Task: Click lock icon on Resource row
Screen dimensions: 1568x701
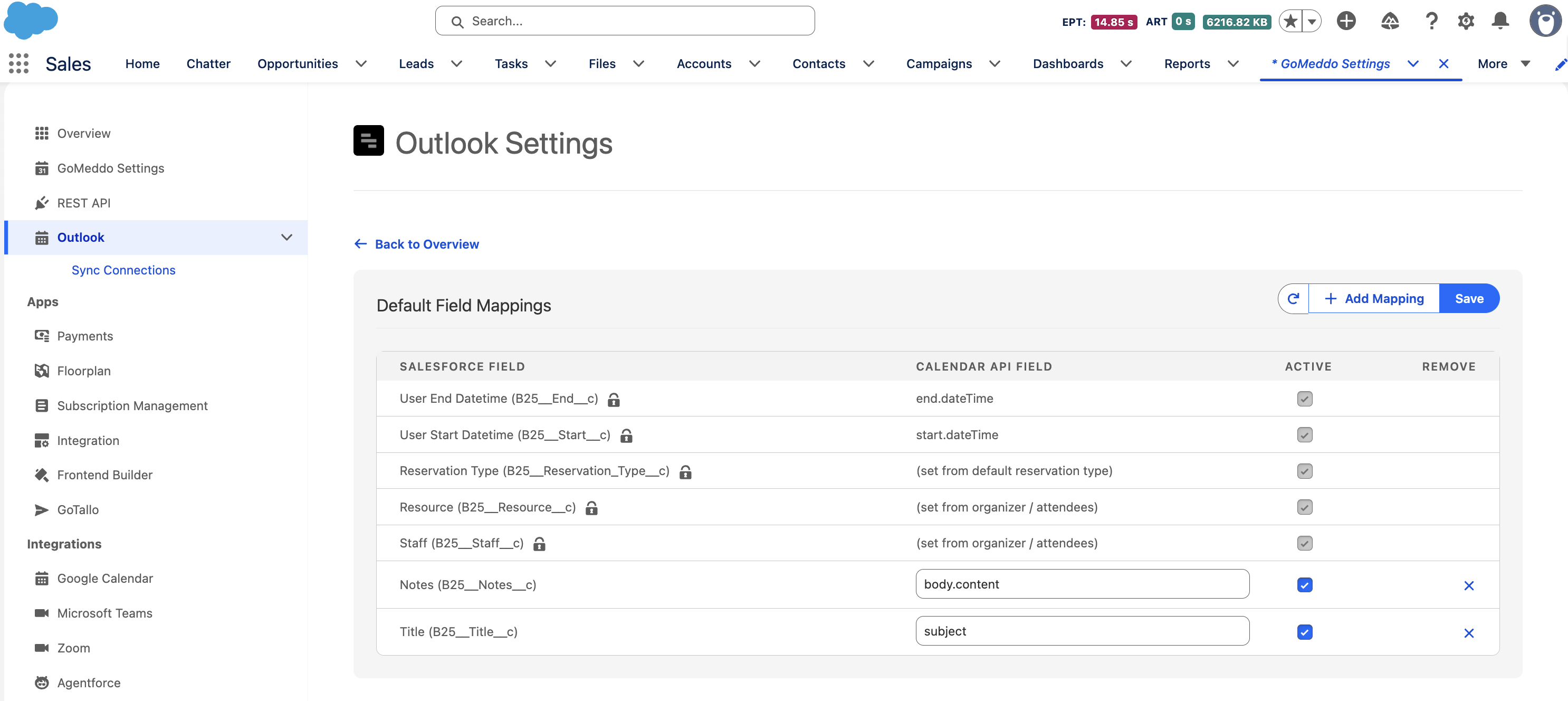Action: click(x=591, y=508)
